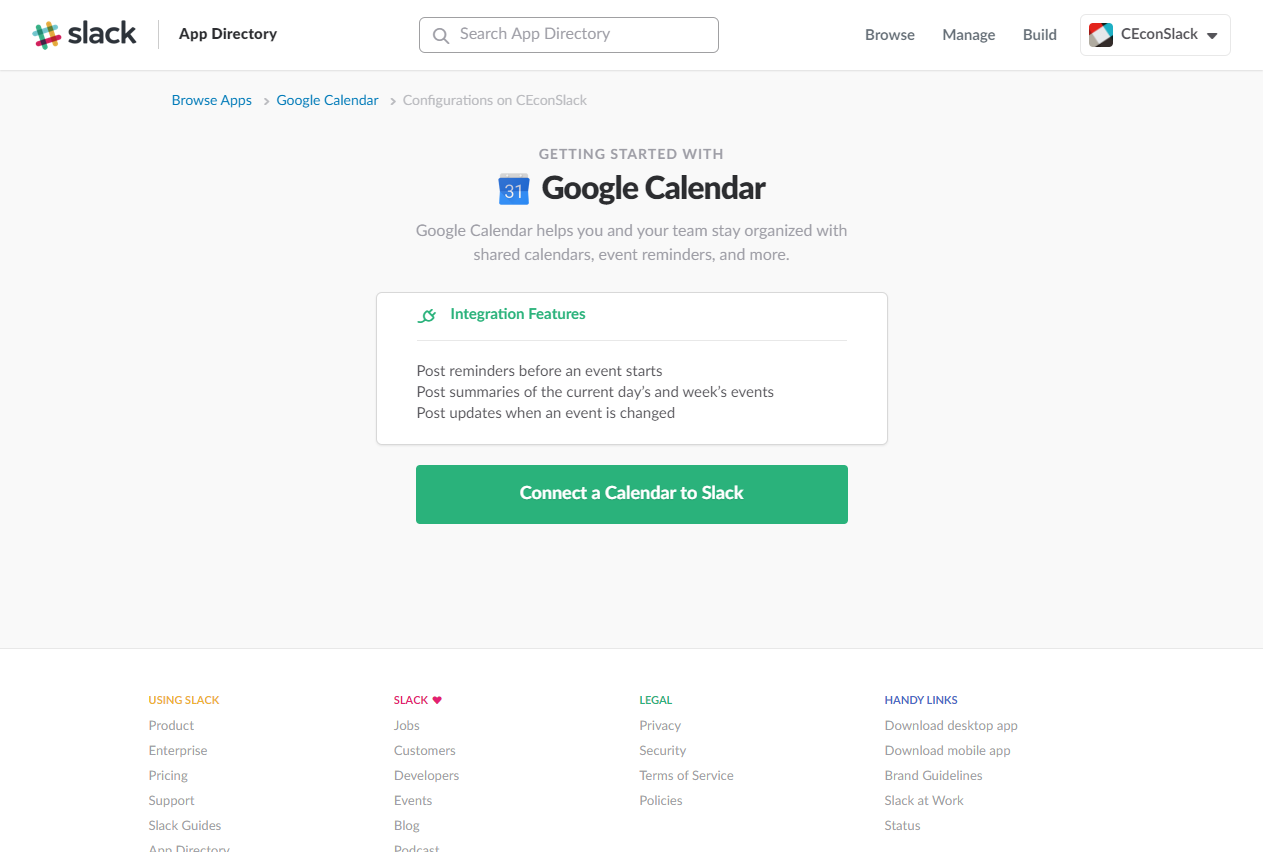Open the Developers footer link
This screenshot has width=1263, height=852.
click(x=427, y=775)
